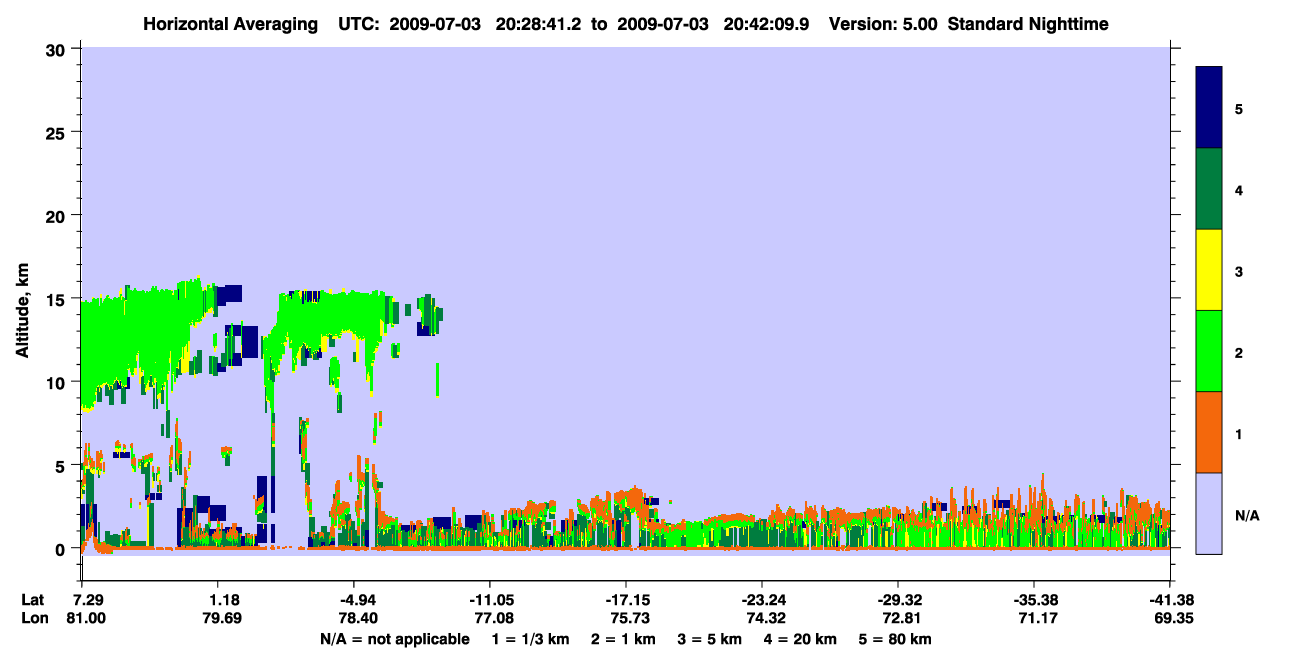Screen dimensions: 1300x667
Task: Click the 'Lon' row label
Action: [x=34, y=619]
